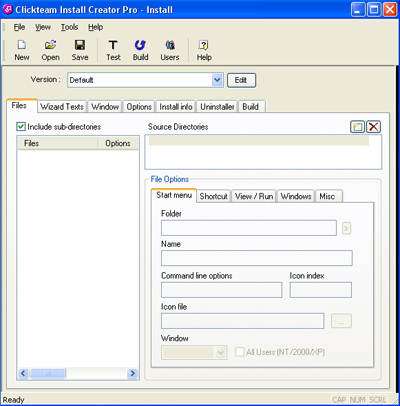Click the Source Directories list box

pyautogui.click(x=263, y=152)
